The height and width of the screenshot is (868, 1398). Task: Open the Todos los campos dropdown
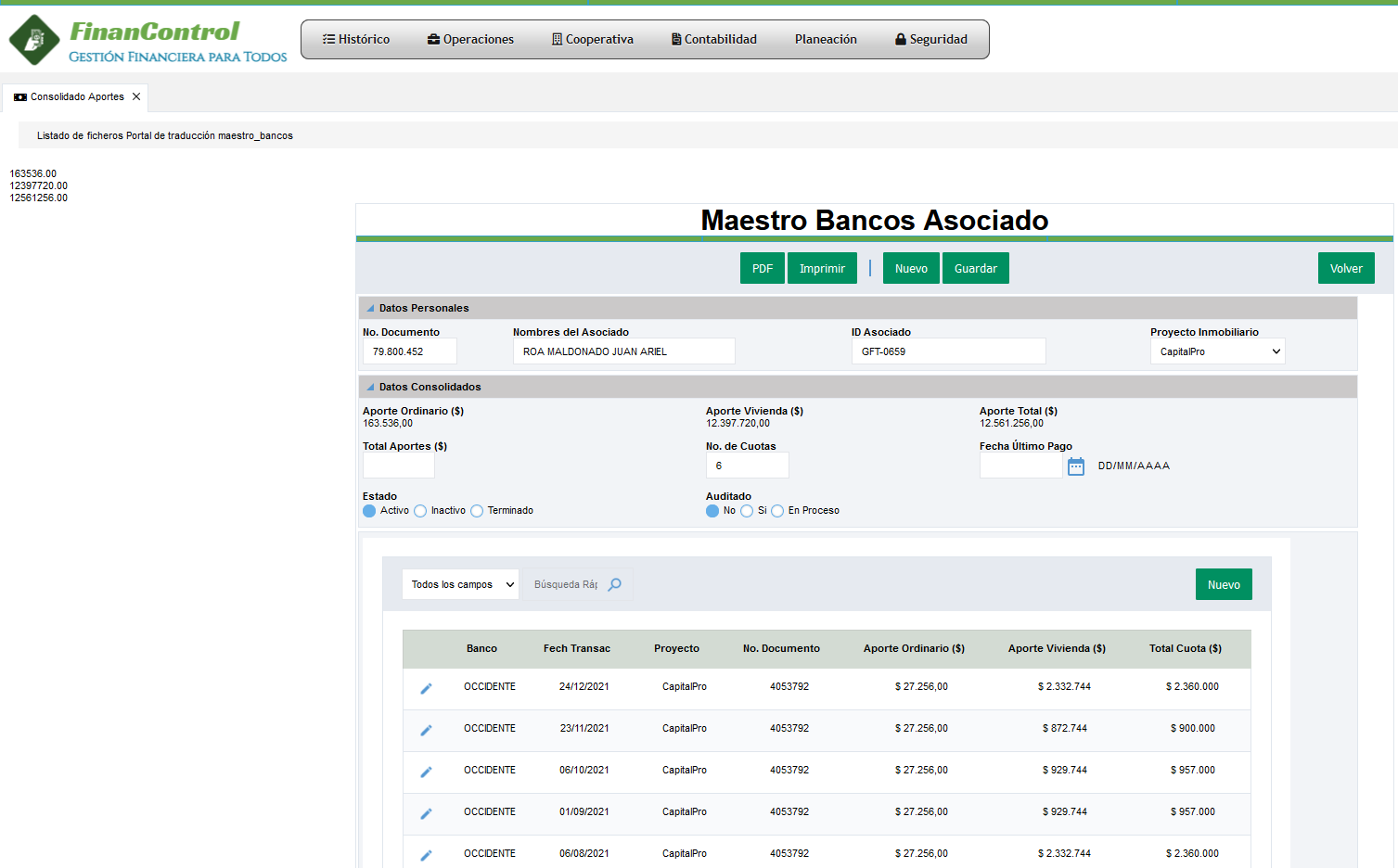[460, 584]
